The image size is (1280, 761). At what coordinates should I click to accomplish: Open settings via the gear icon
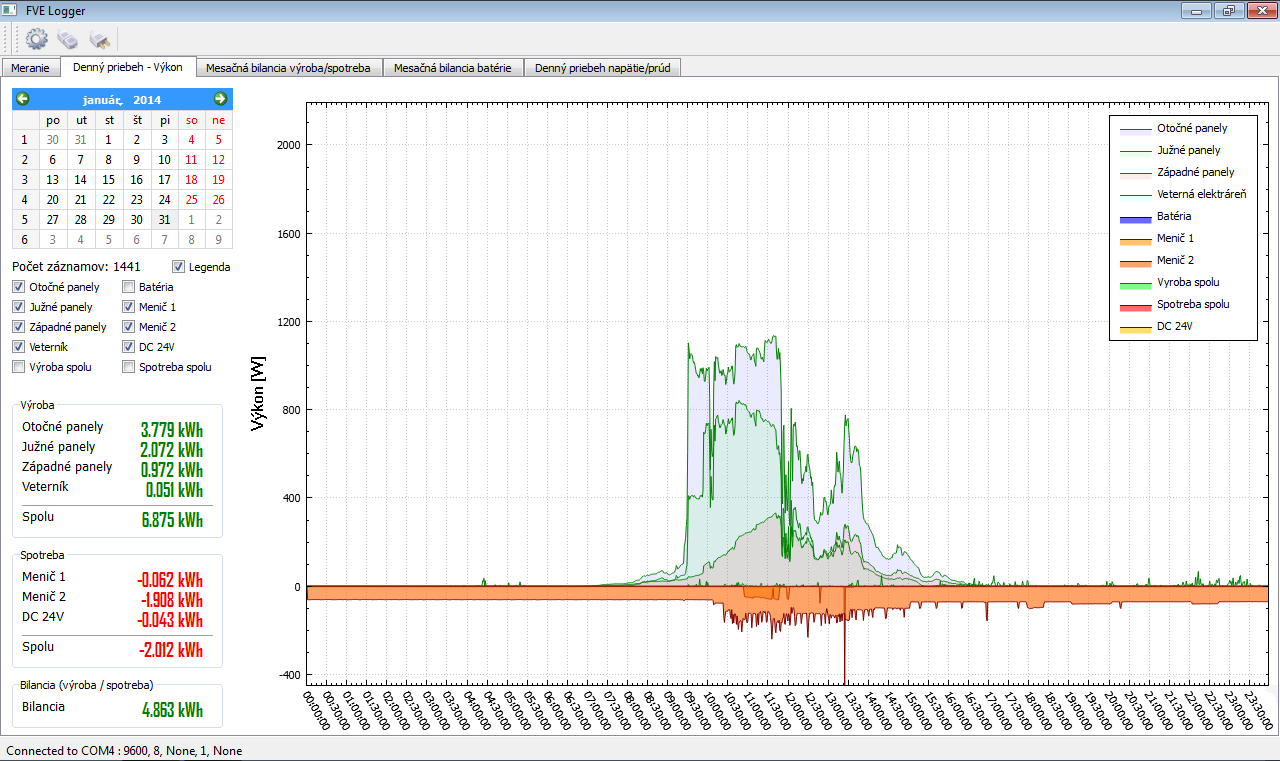pyautogui.click(x=37, y=39)
